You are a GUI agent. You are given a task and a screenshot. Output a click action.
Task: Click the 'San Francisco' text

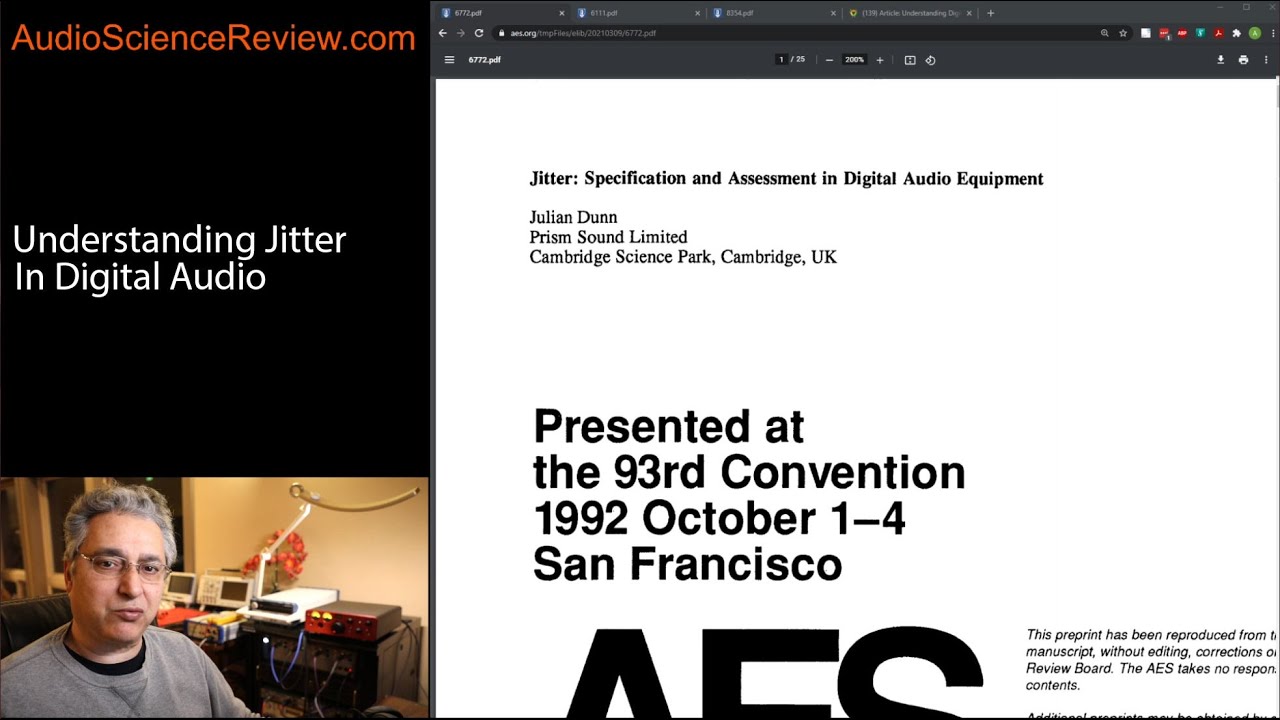point(687,564)
